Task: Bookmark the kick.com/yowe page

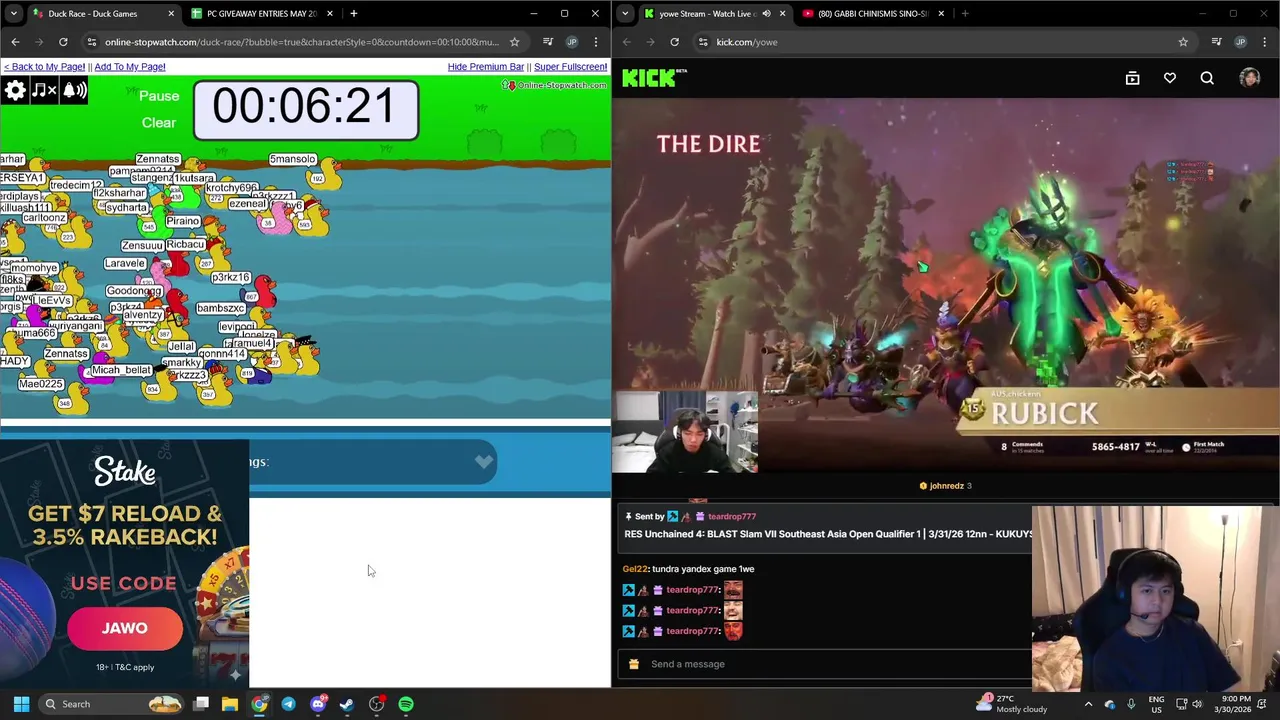Action: click(1183, 42)
